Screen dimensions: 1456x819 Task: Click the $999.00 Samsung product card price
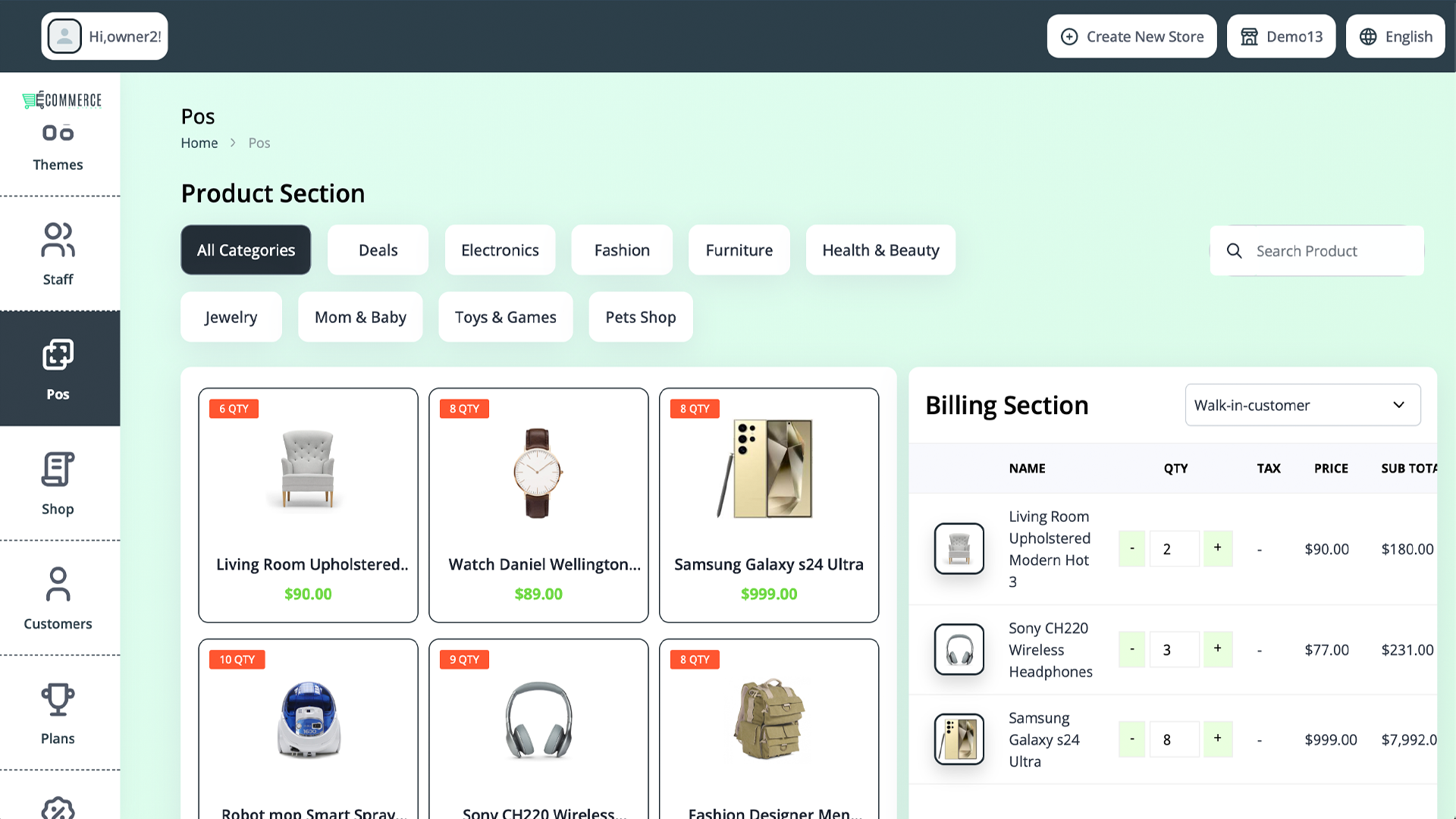click(769, 594)
